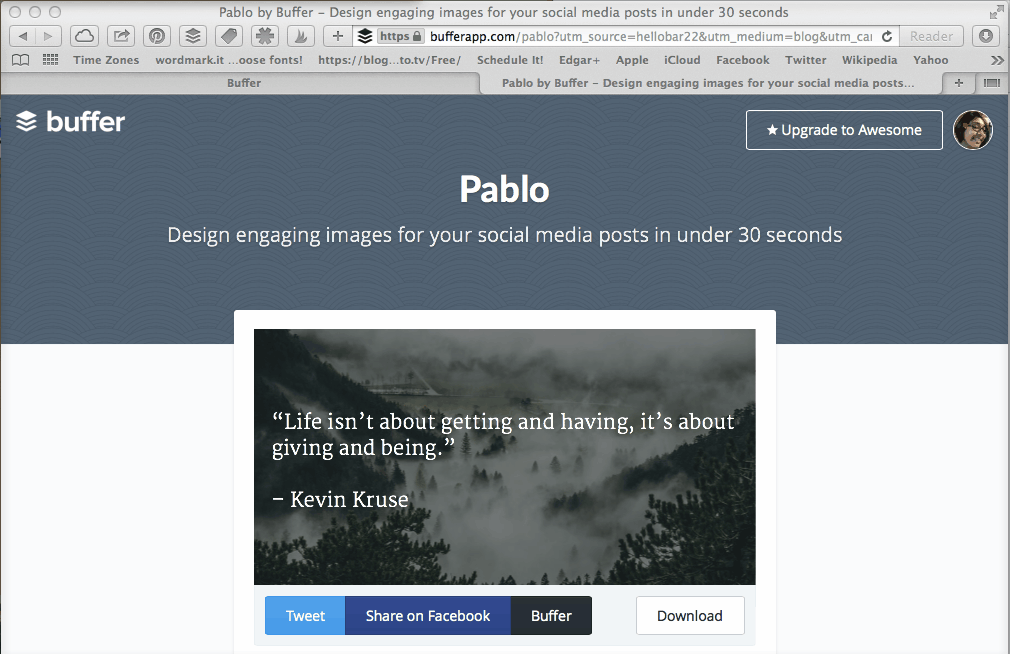The image size is (1010, 654).
Task: Click the Pinterest extension icon
Action: [157, 36]
